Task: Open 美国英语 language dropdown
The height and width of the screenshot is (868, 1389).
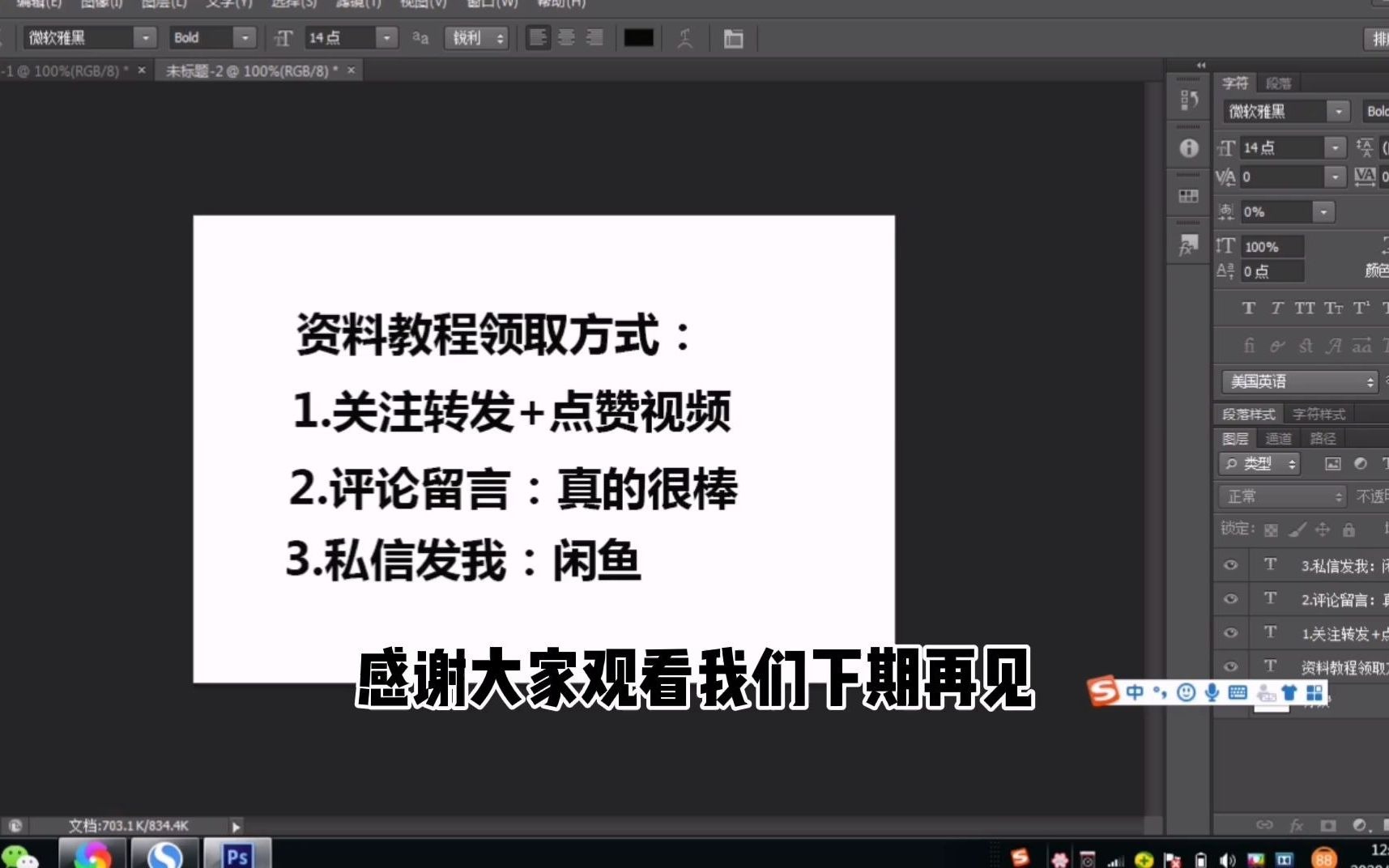Action: (x=1299, y=381)
